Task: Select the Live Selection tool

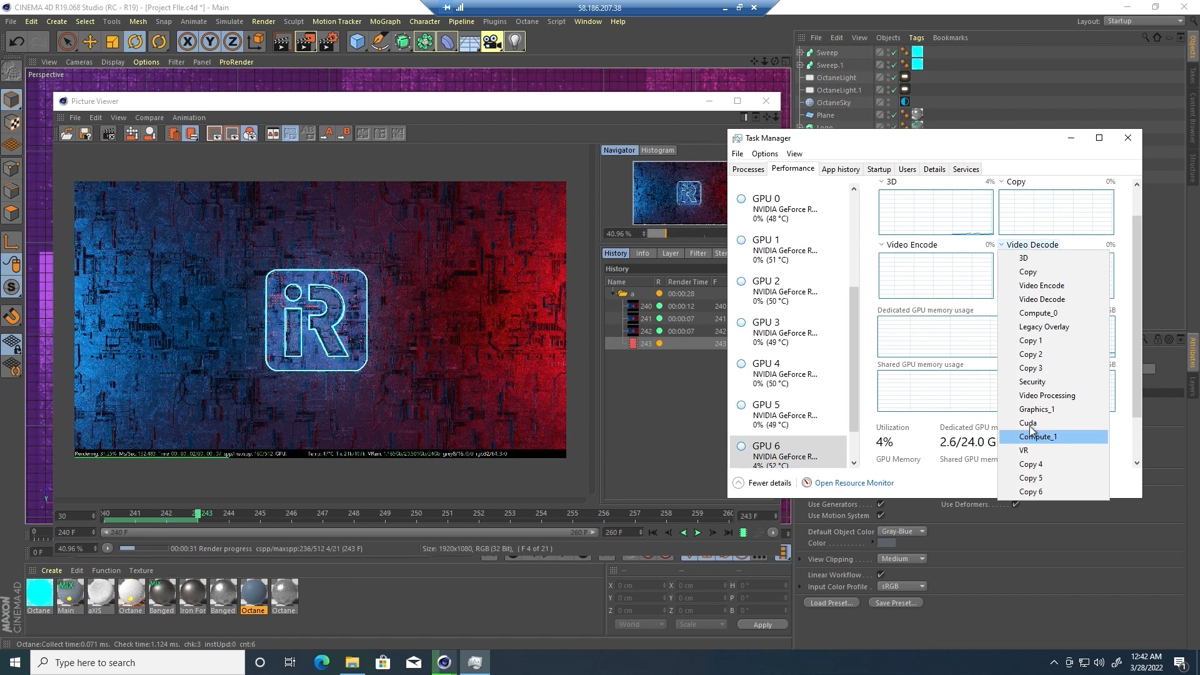Action: pyautogui.click(x=66, y=41)
